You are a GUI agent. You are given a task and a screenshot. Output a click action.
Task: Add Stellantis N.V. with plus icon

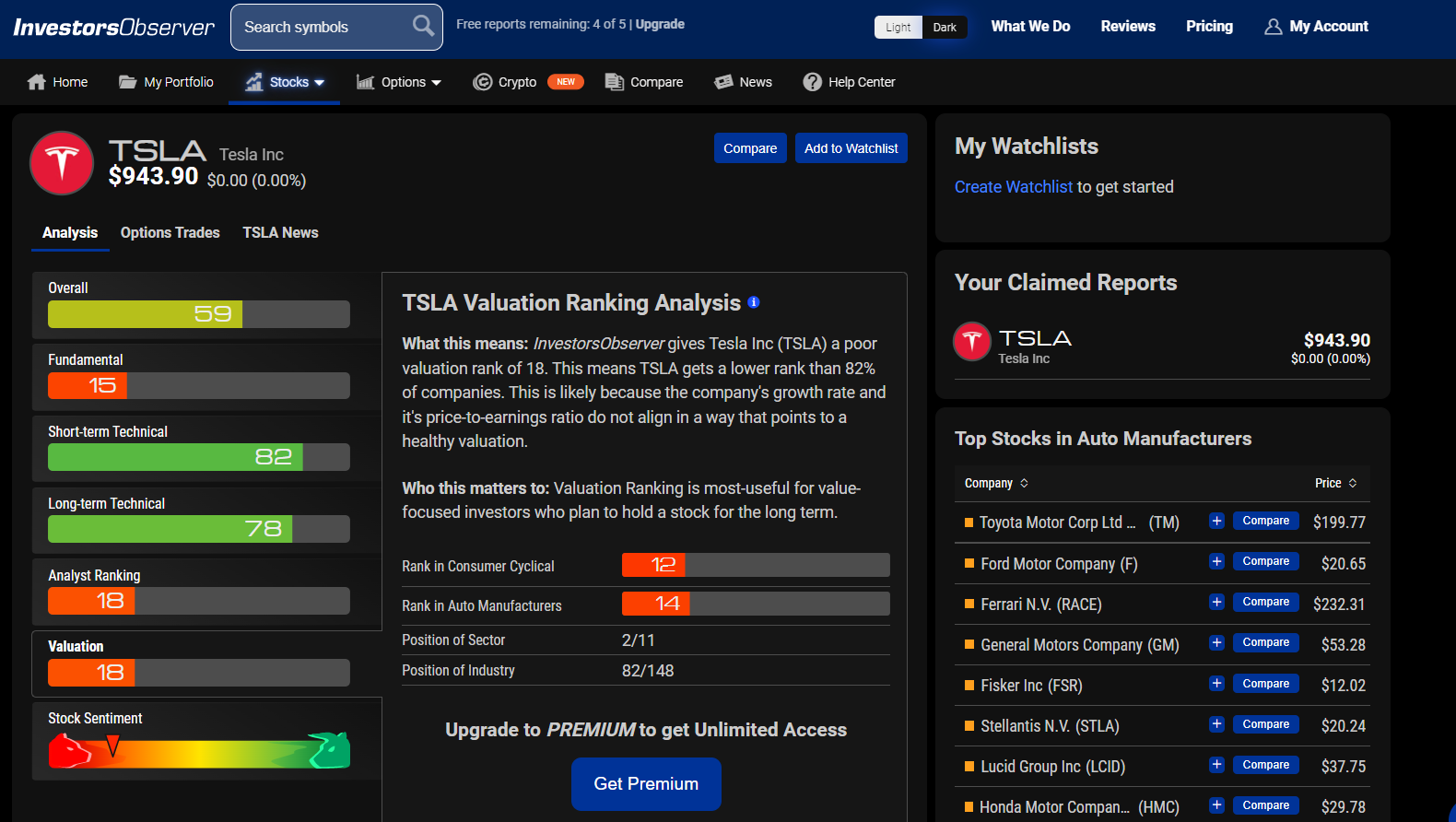coord(1217,724)
